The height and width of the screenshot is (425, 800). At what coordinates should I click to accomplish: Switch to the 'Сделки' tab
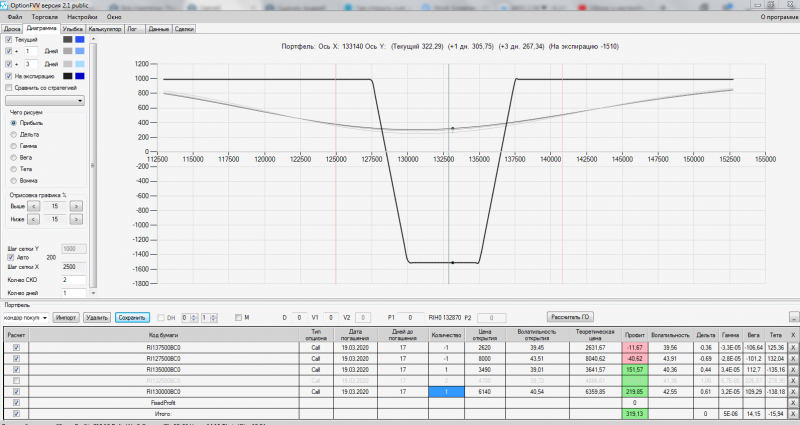[184, 29]
